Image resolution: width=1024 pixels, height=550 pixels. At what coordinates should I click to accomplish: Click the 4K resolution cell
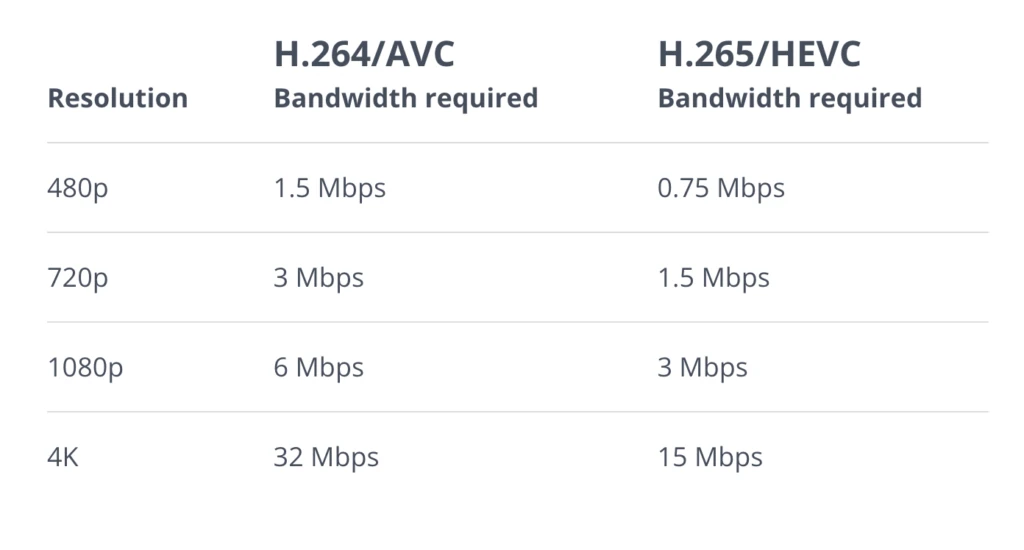tap(64, 458)
